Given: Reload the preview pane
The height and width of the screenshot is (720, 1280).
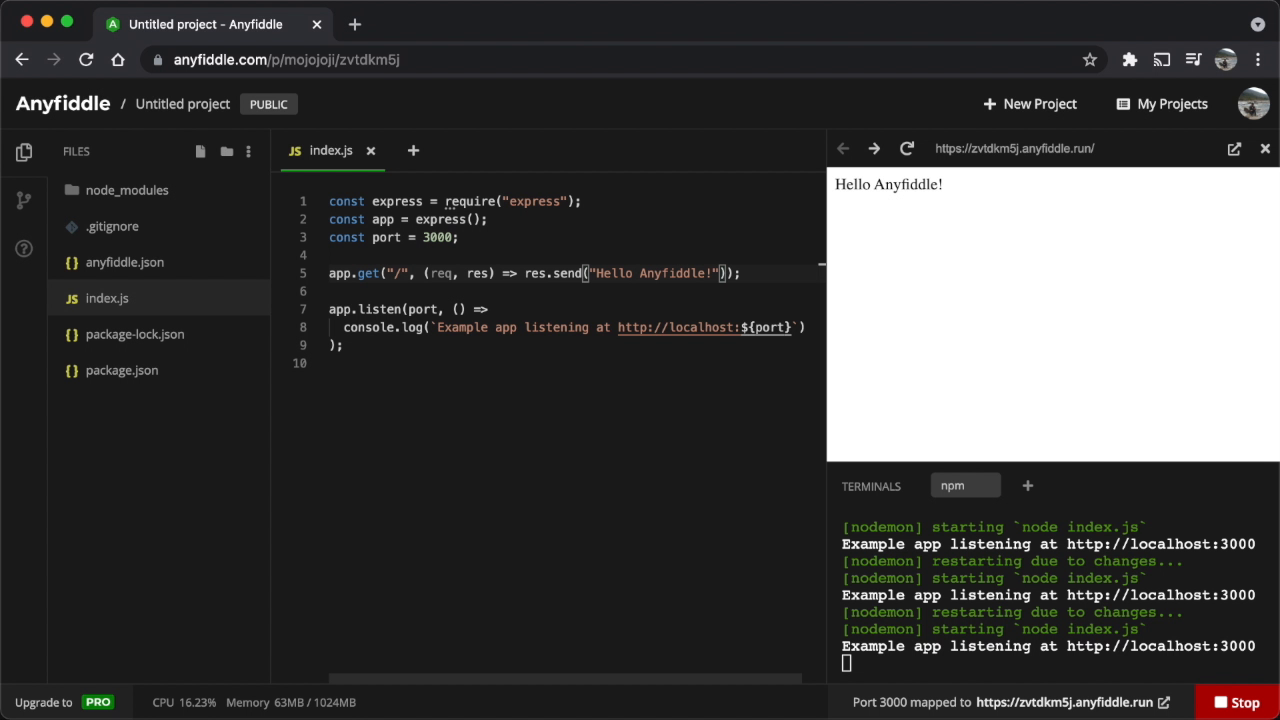Looking at the screenshot, I should pyautogui.click(x=907, y=148).
